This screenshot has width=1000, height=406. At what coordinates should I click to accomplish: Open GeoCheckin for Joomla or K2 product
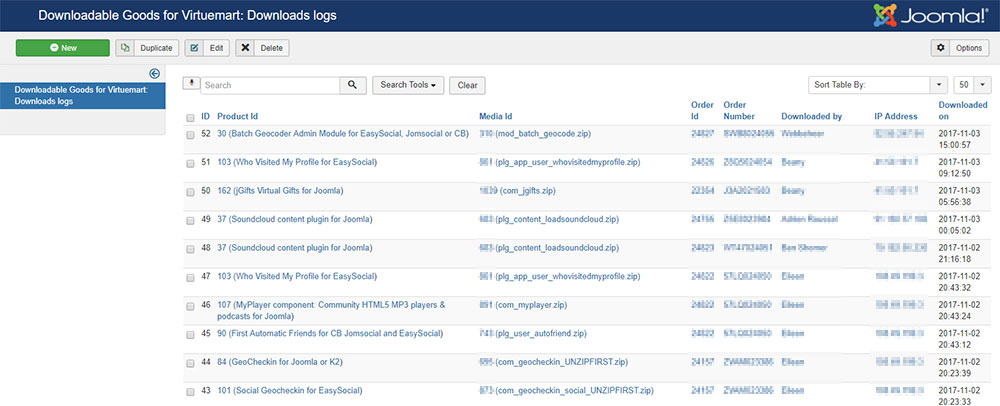coord(280,362)
